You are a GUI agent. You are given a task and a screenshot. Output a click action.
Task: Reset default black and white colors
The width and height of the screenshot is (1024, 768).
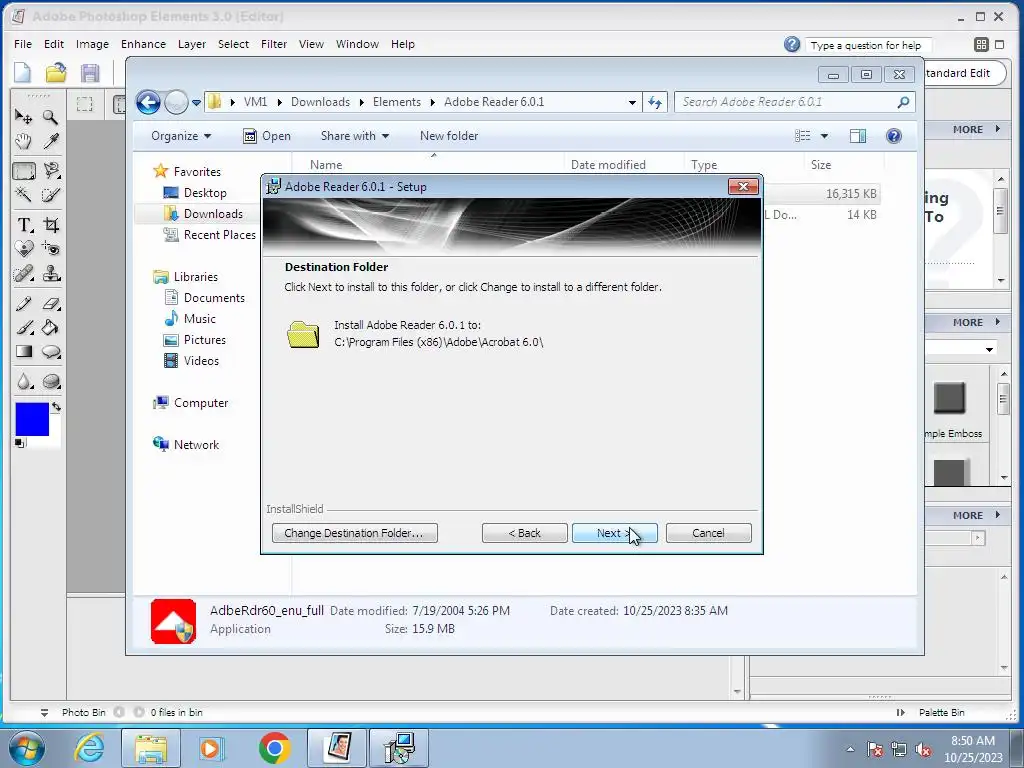(20, 443)
